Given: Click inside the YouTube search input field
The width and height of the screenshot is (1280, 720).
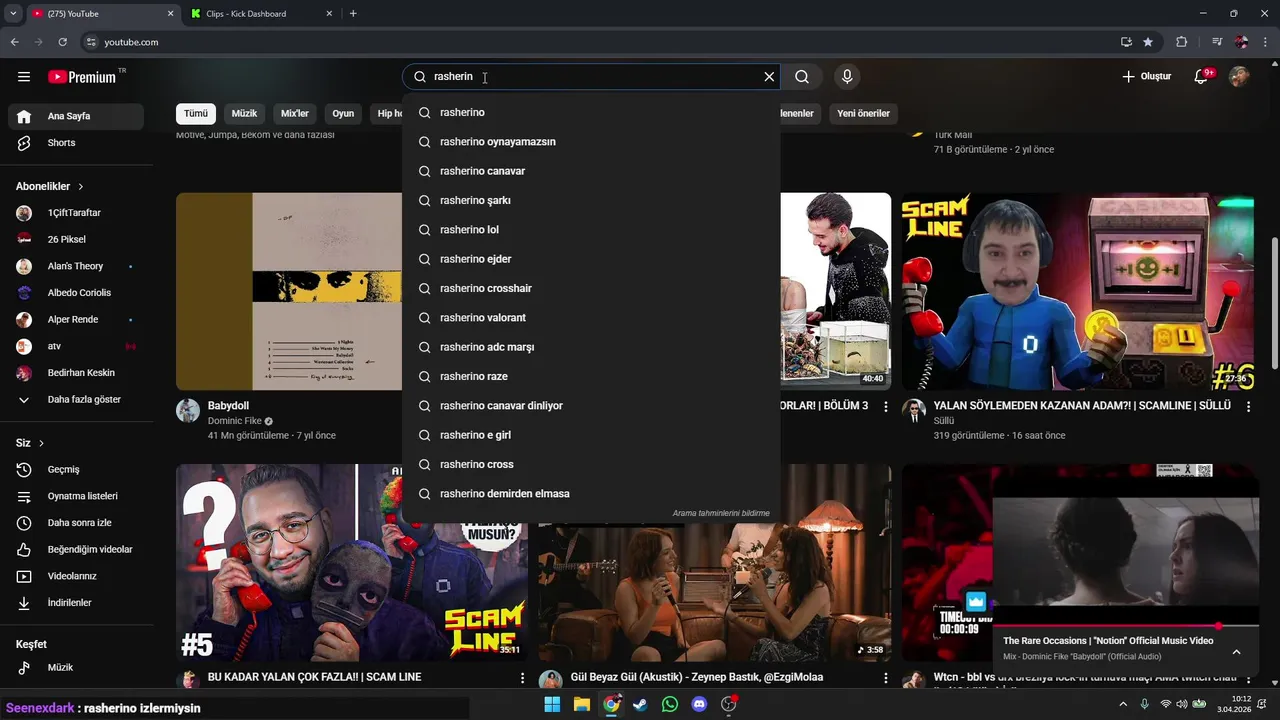Looking at the screenshot, I should 590,77.
